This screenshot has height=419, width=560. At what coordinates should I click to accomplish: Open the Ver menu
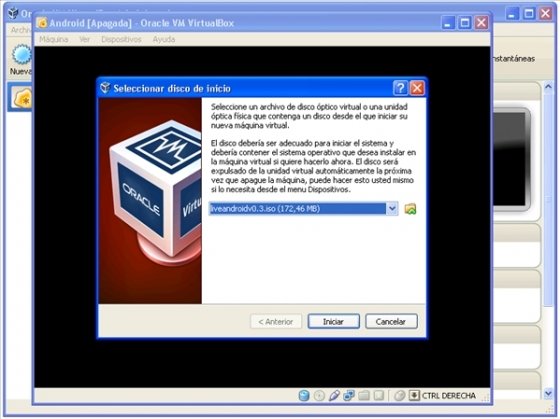coord(85,39)
